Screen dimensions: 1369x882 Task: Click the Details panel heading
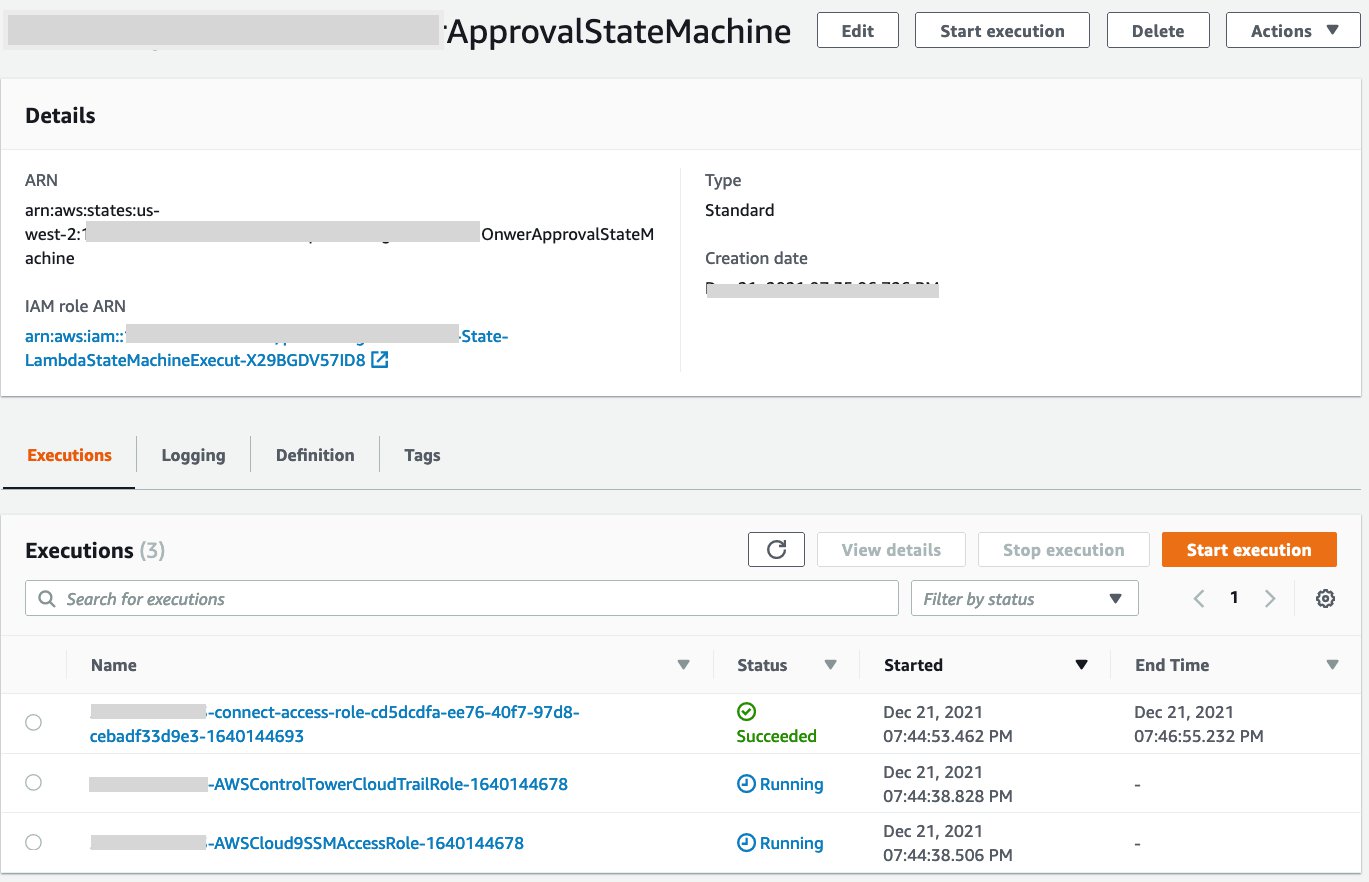(60, 115)
